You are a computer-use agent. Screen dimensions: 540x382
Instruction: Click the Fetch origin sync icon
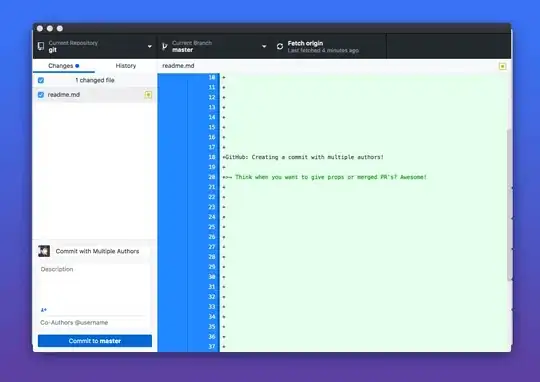click(280, 46)
